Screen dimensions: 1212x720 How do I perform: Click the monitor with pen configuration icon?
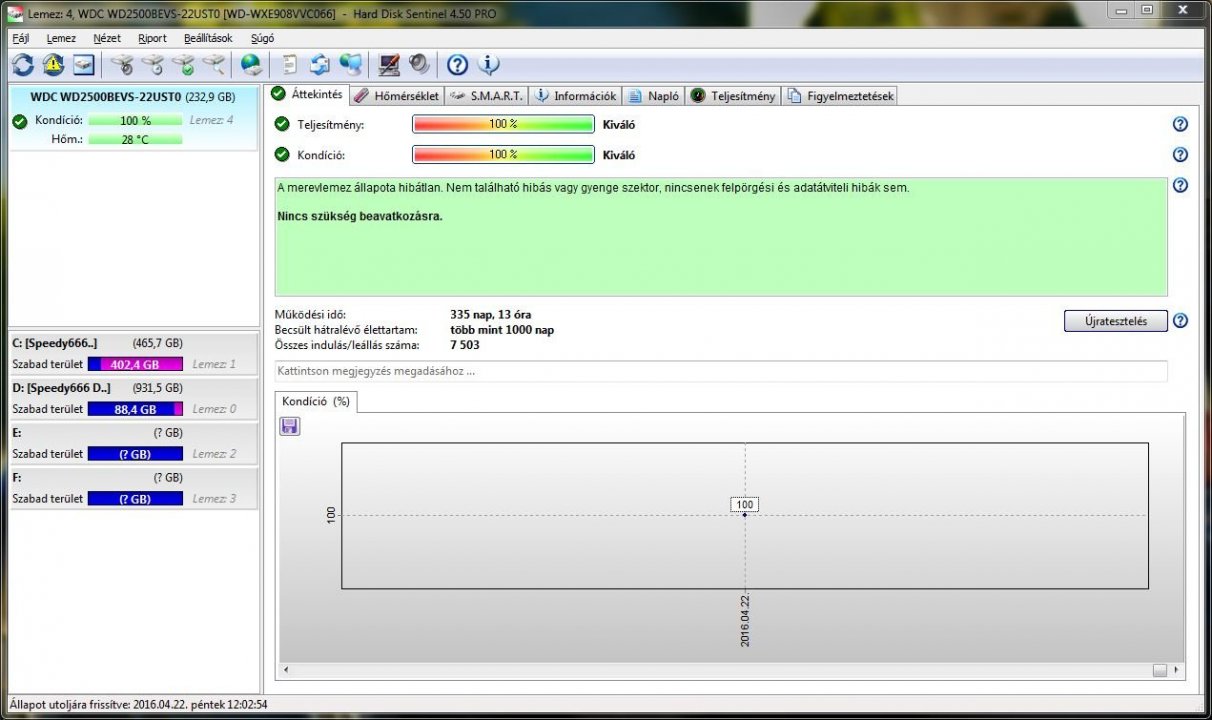(x=389, y=65)
